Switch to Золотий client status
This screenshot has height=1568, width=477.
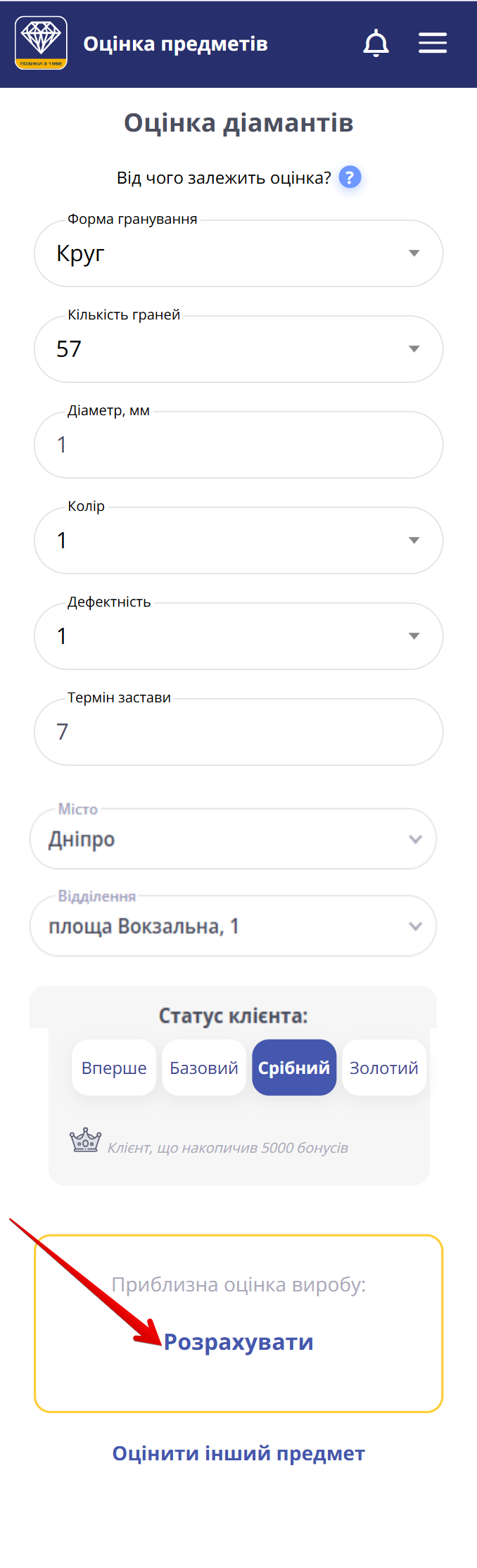383,1067
